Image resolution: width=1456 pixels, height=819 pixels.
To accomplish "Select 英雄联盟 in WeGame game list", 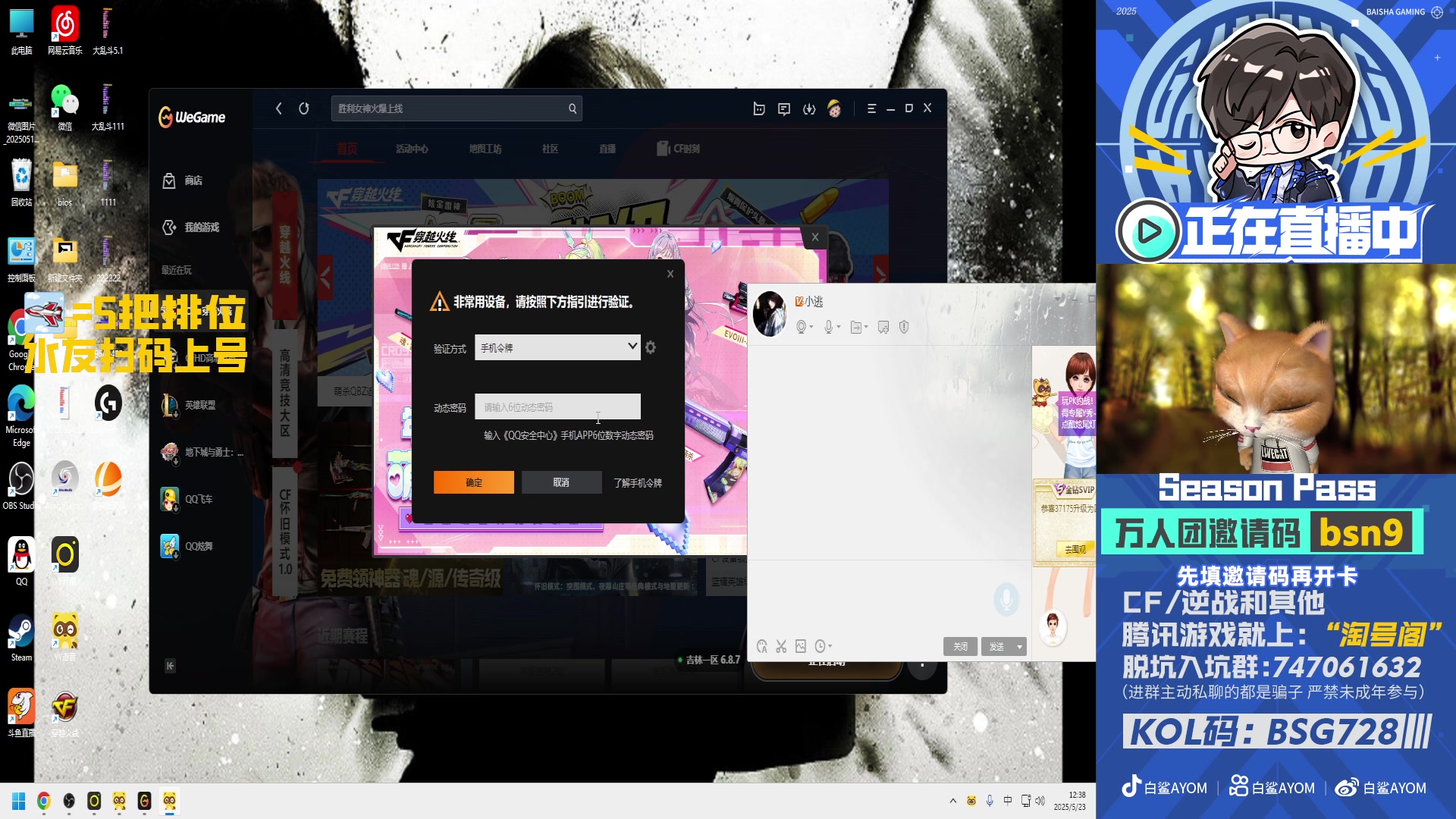I will pos(189,405).
